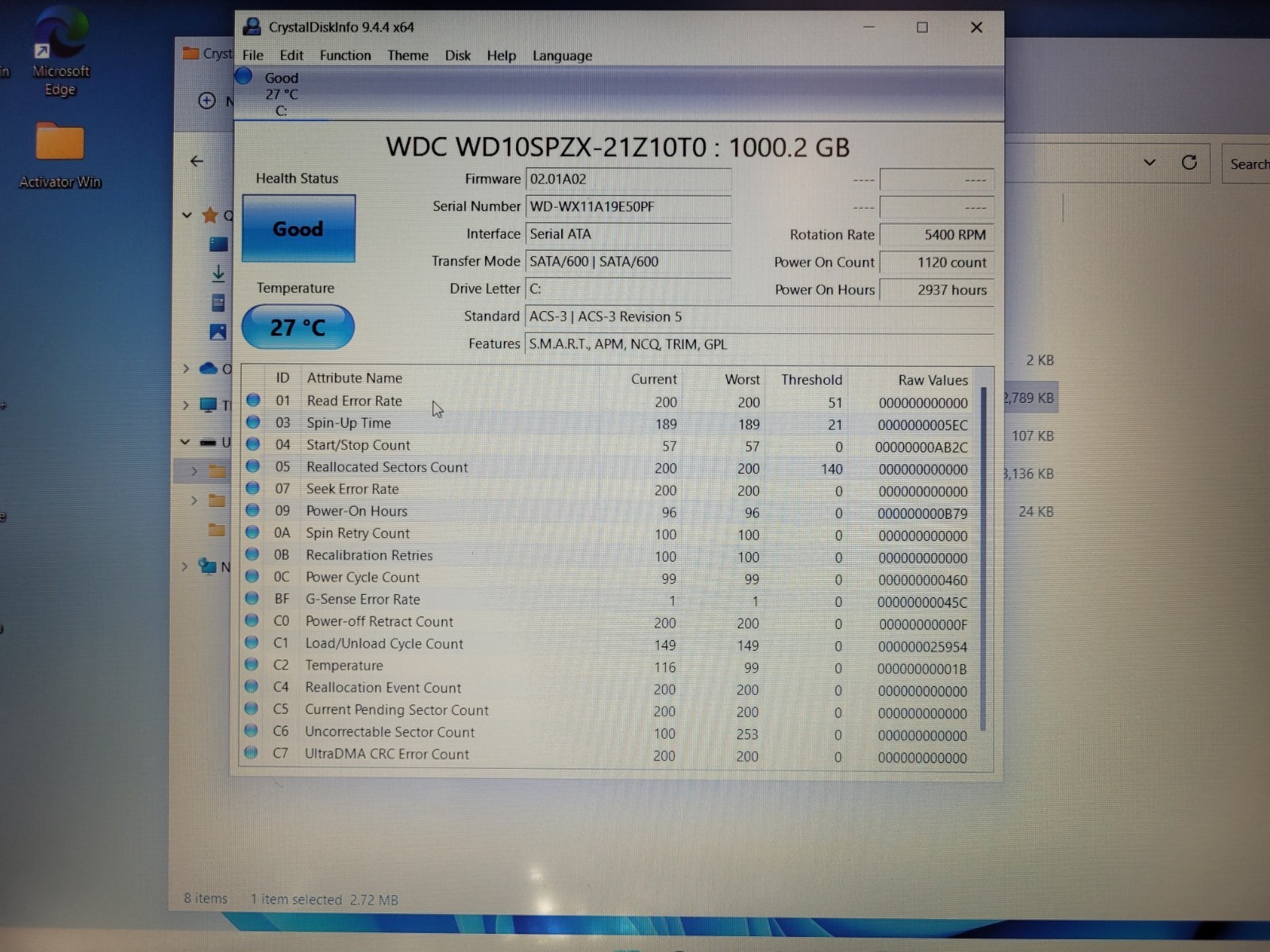
Task: Click status dot for Temperature attribute row
Action: pos(252,664)
